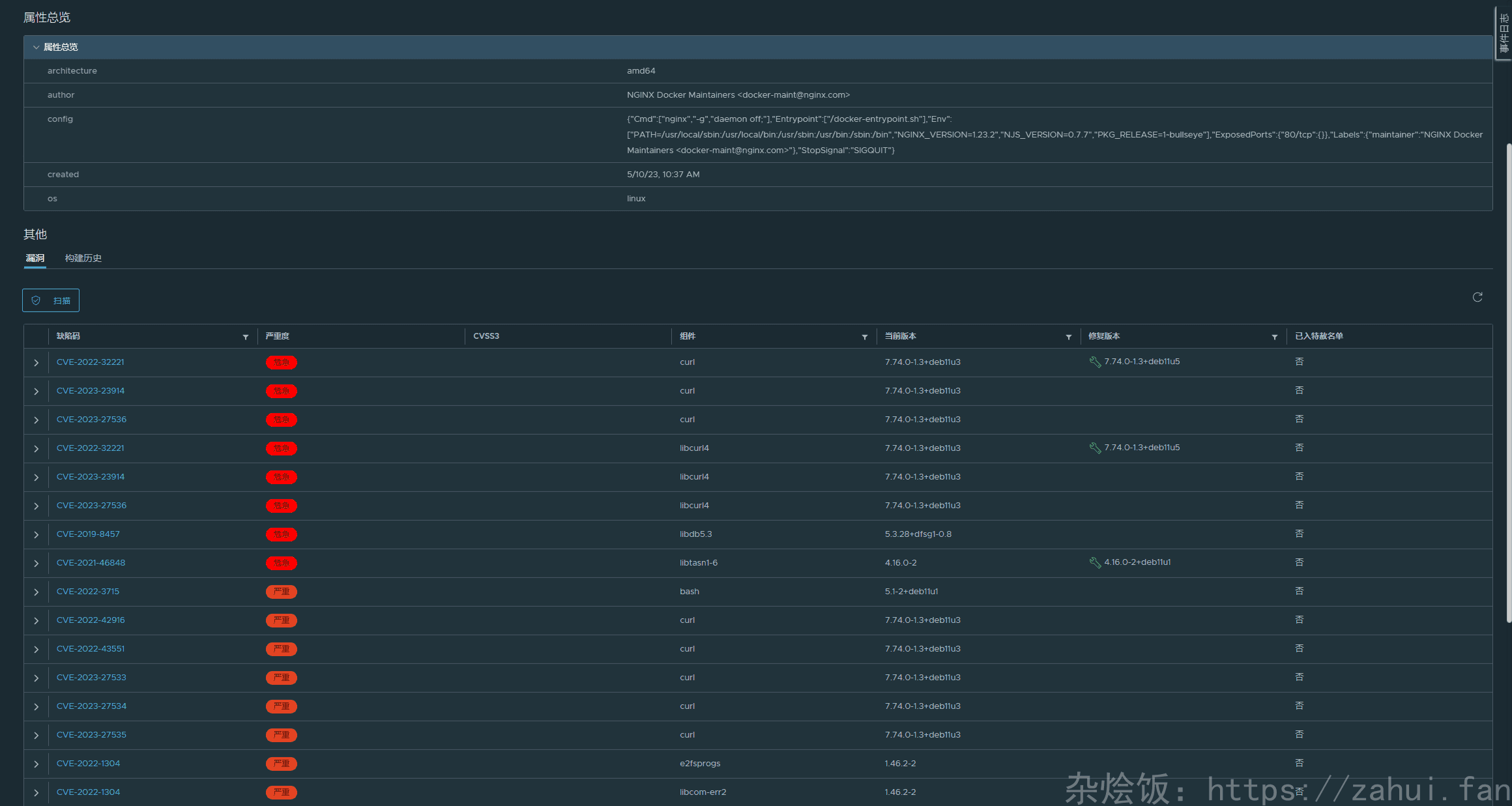Expand the CVE-2019-8457 row
1512x806 pixels.
pos(36,534)
